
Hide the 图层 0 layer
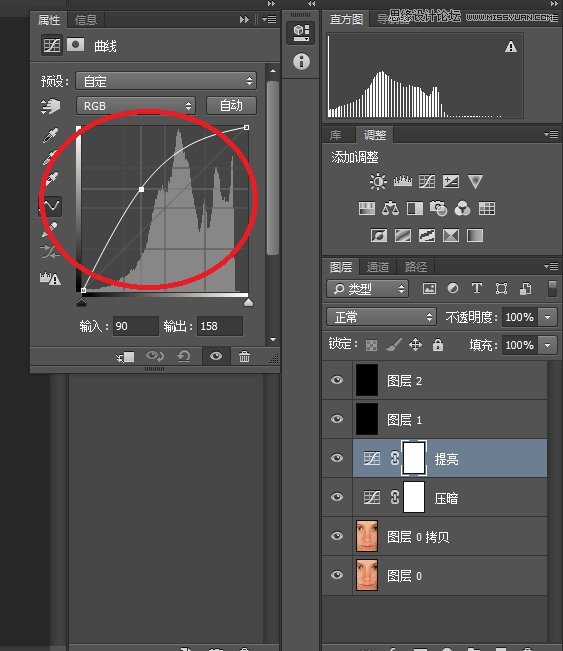click(337, 575)
